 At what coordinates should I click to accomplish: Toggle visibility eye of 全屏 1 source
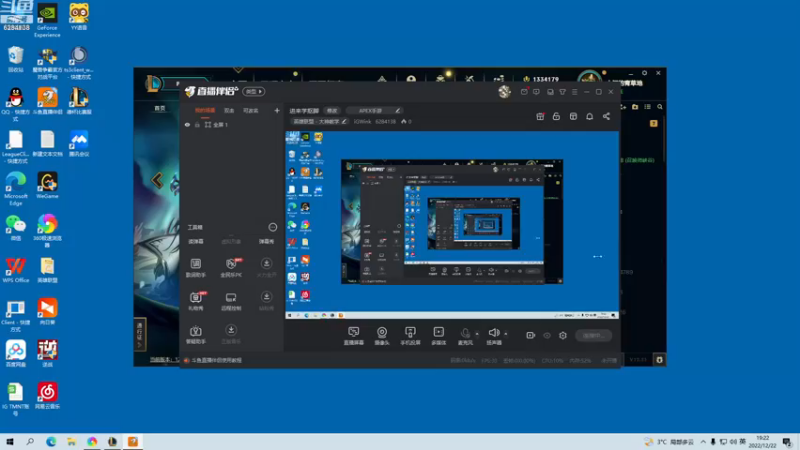click(x=187, y=124)
